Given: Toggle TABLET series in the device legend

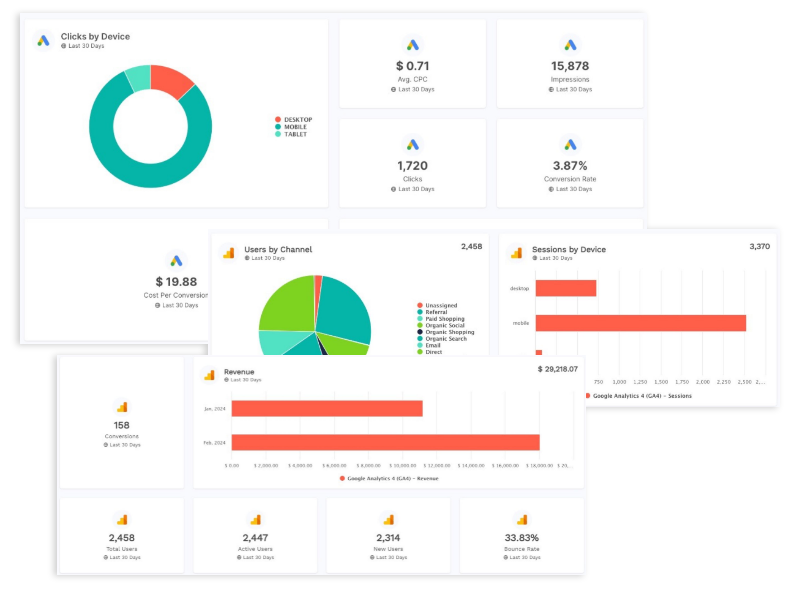Looking at the screenshot, I should click(294, 134).
